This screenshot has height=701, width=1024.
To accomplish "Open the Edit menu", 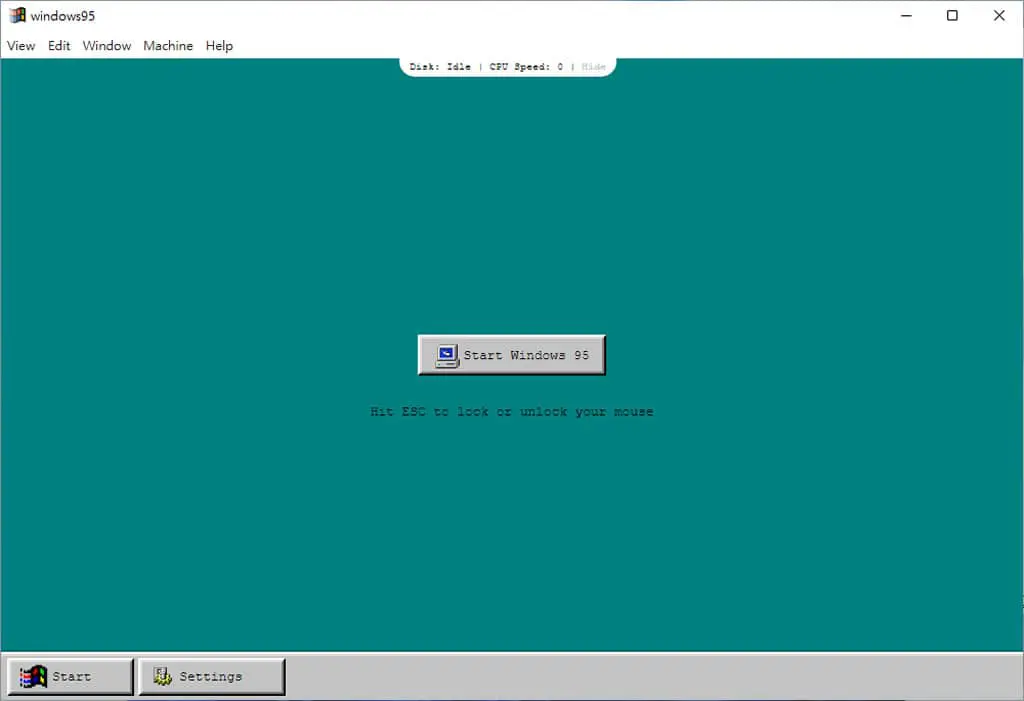I will point(59,46).
